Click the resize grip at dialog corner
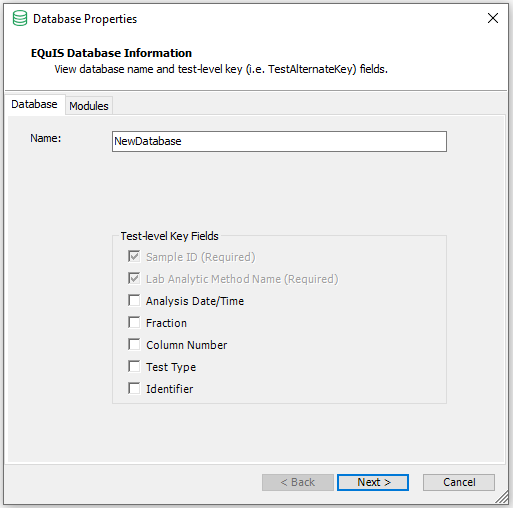The image size is (513, 508). pyautogui.click(x=502, y=498)
